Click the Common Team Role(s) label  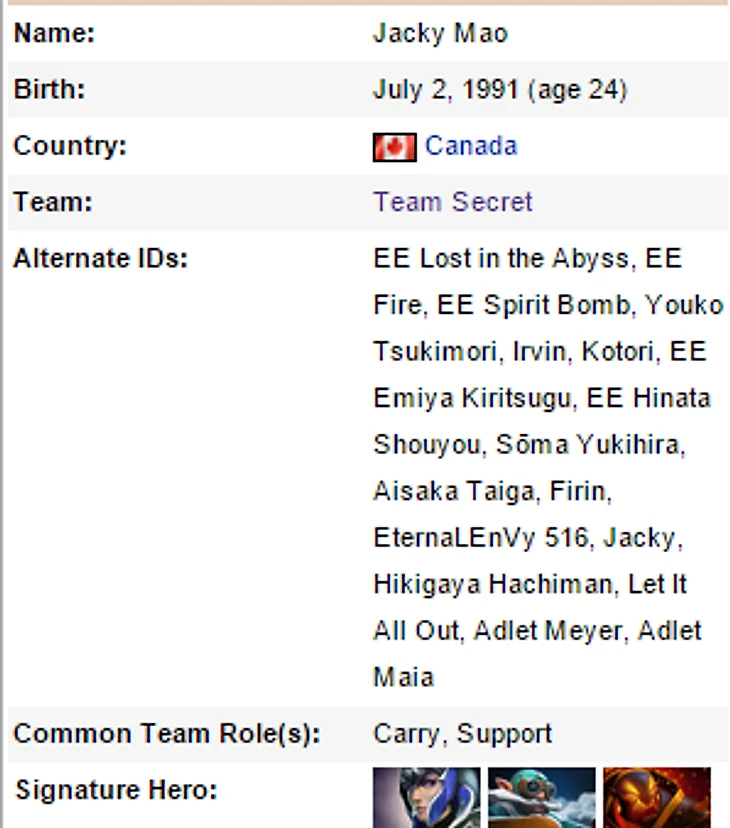click(x=167, y=734)
